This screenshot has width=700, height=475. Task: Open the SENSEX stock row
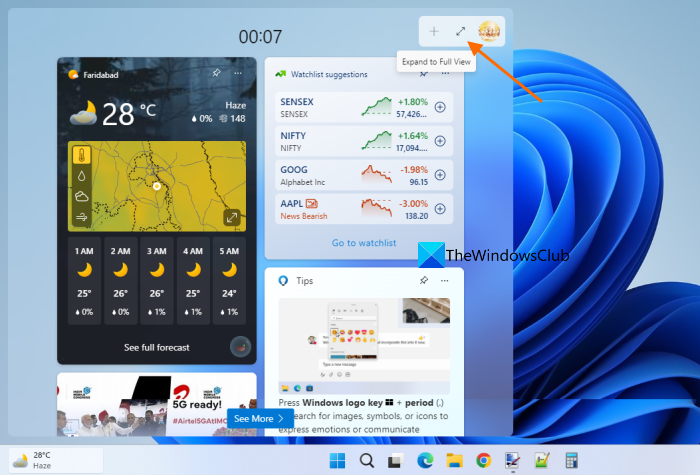tap(364, 107)
